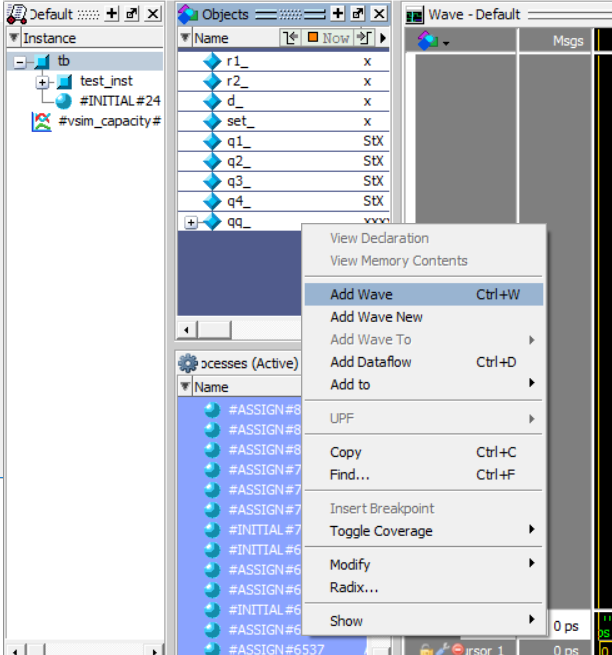The width and height of the screenshot is (612, 655).
Task: Click the set_ signal diamond icon
Action: pyautogui.click(x=212, y=122)
